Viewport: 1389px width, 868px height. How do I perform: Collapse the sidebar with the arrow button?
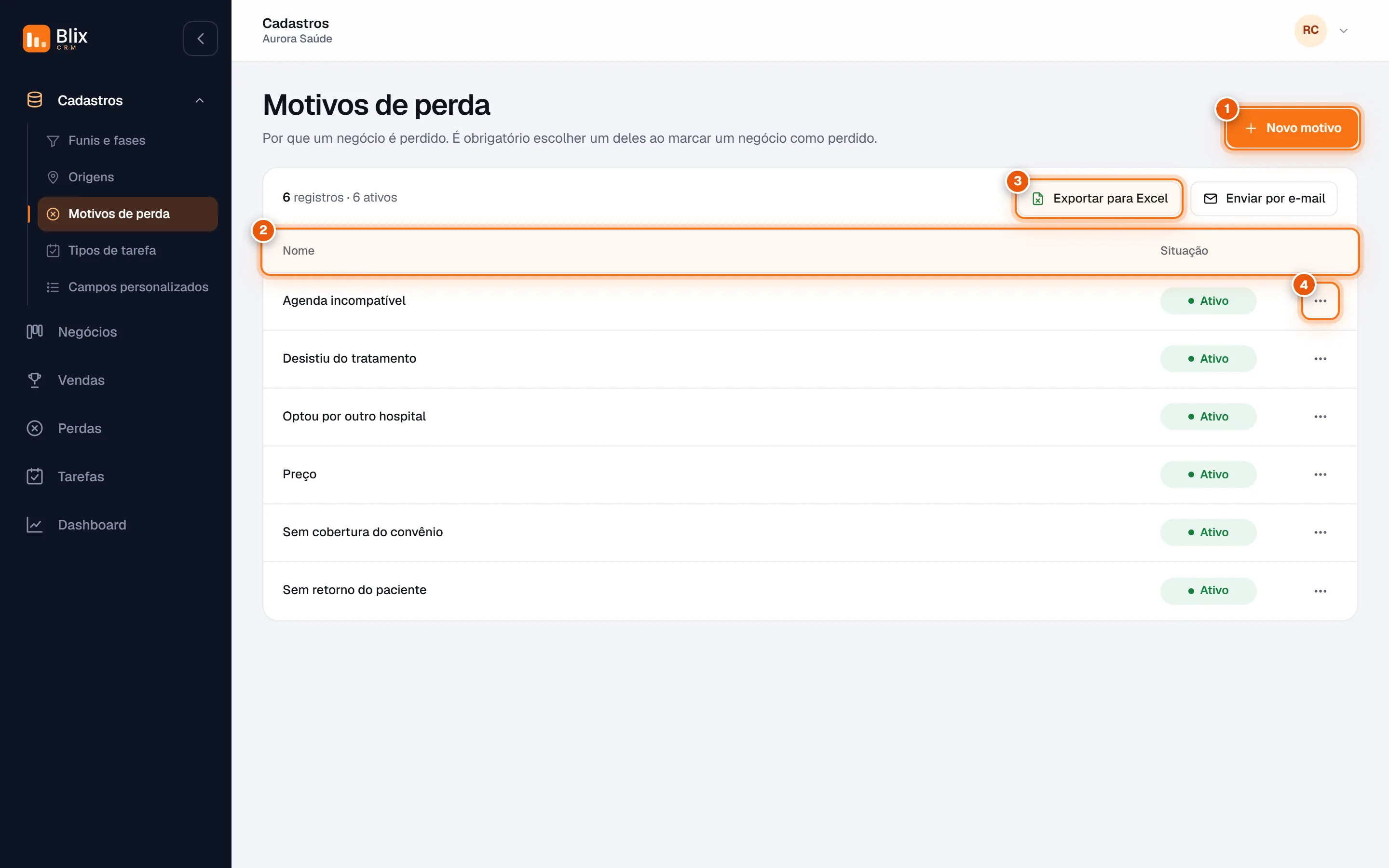(x=200, y=39)
